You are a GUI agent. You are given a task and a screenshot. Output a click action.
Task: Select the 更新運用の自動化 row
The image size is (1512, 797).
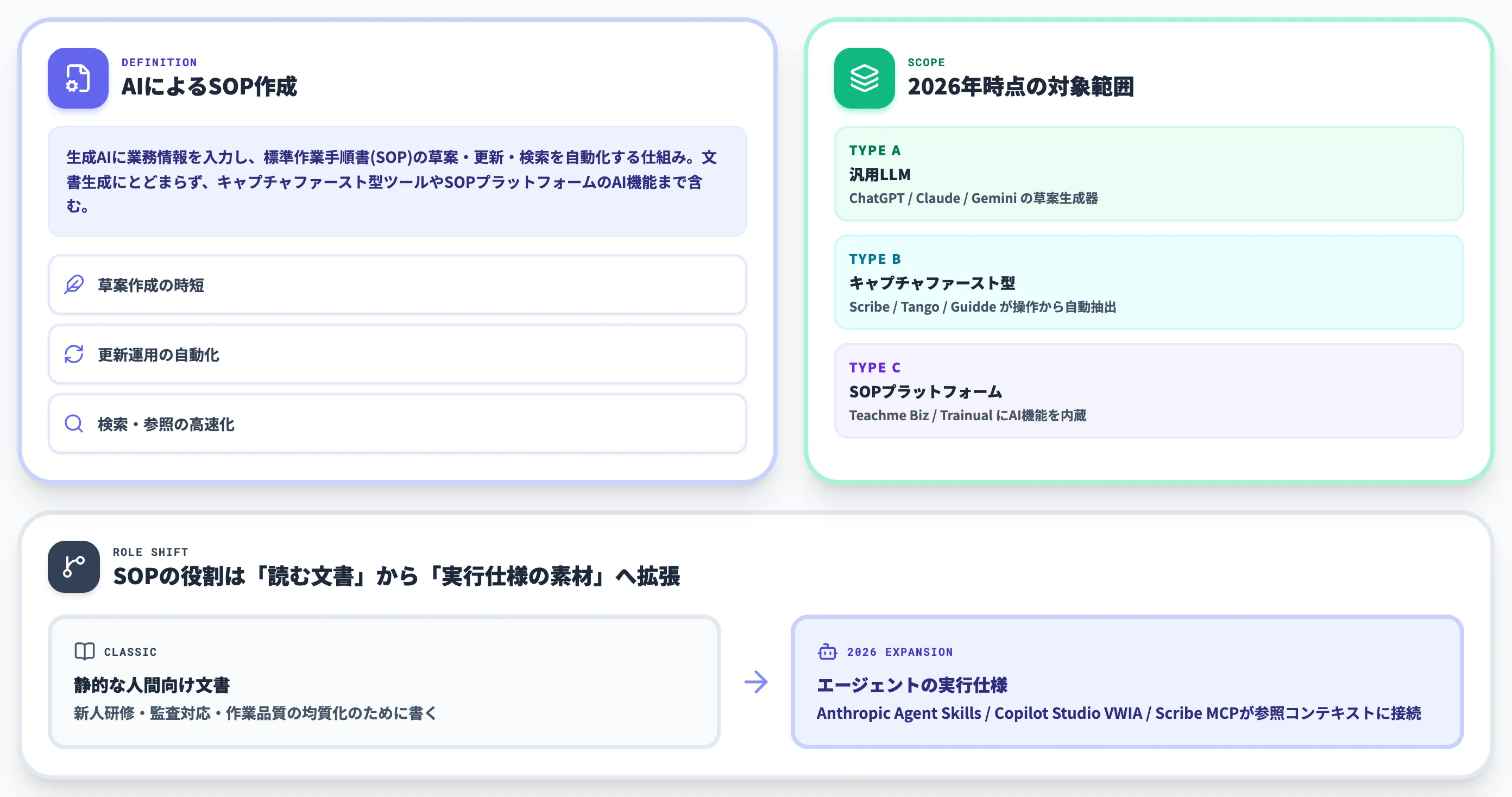398,354
